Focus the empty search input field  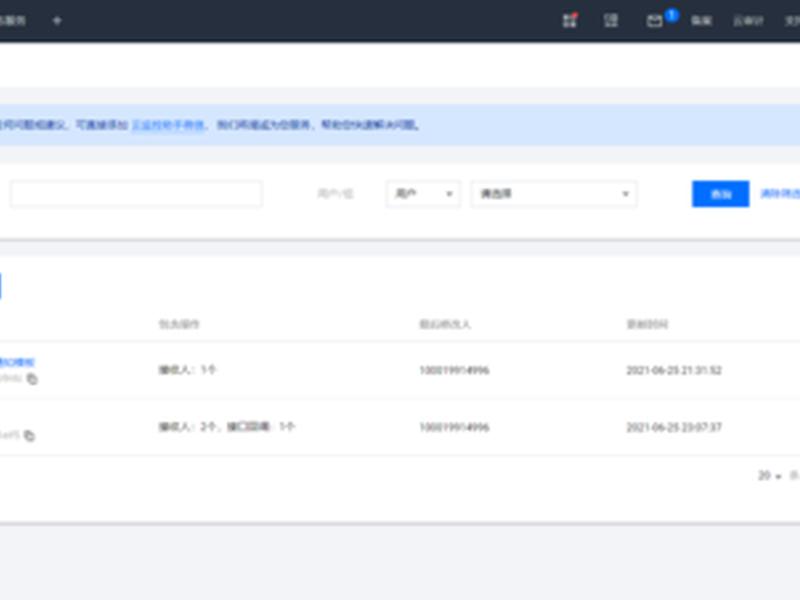click(x=136, y=194)
